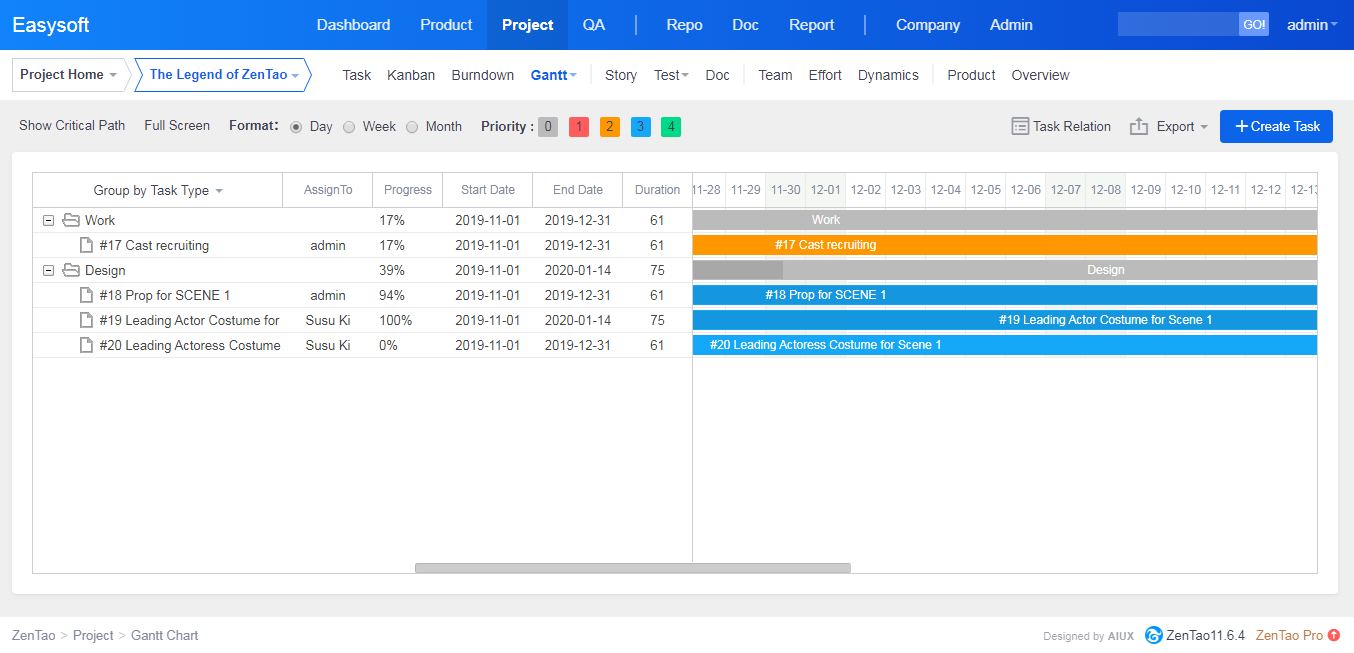Viewport: 1354px width, 653px height.
Task: Click the Show Critical Path link
Action: click(72, 126)
